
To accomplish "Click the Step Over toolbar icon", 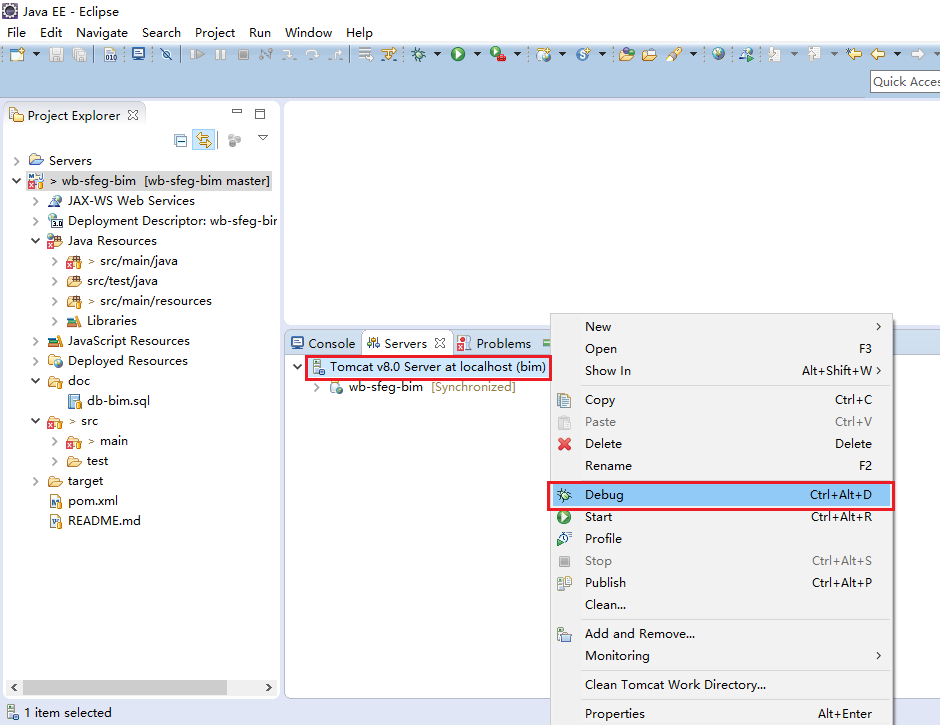I will [312, 55].
